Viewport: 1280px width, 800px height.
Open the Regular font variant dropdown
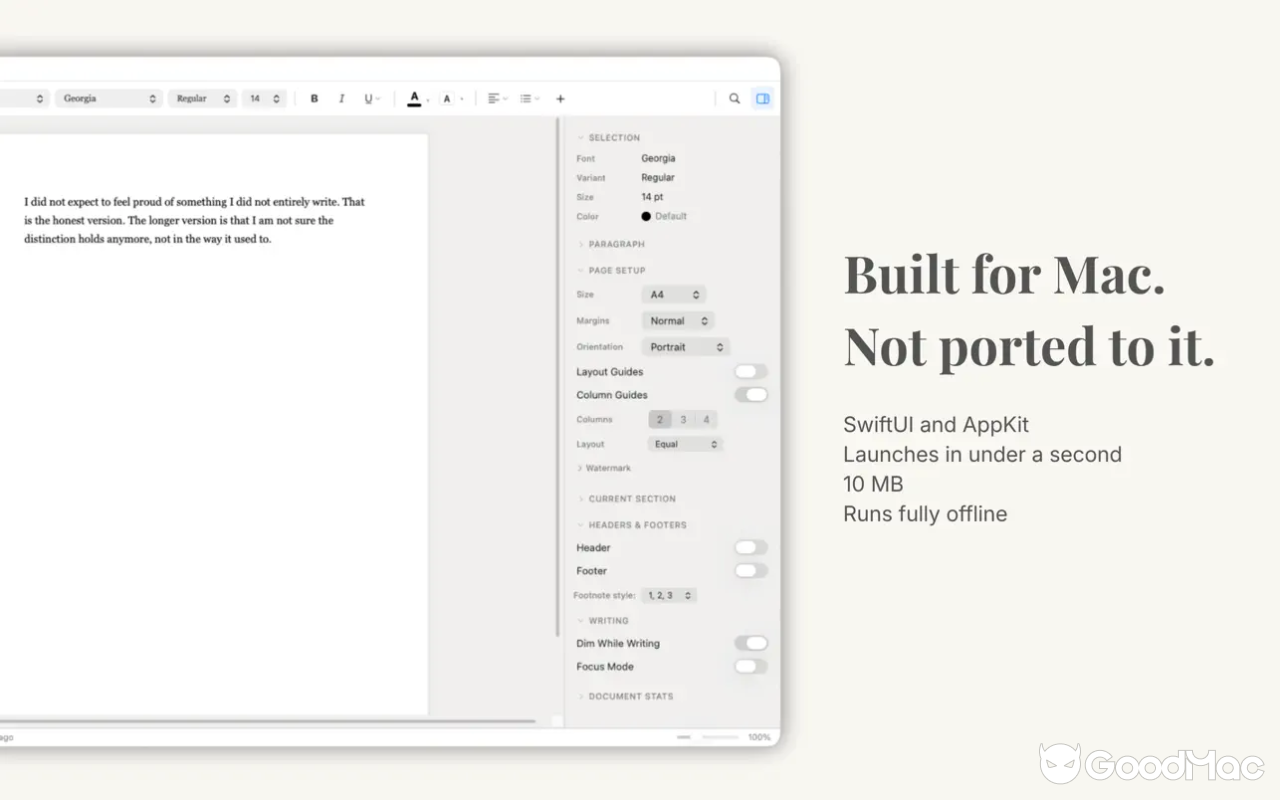(202, 99)
